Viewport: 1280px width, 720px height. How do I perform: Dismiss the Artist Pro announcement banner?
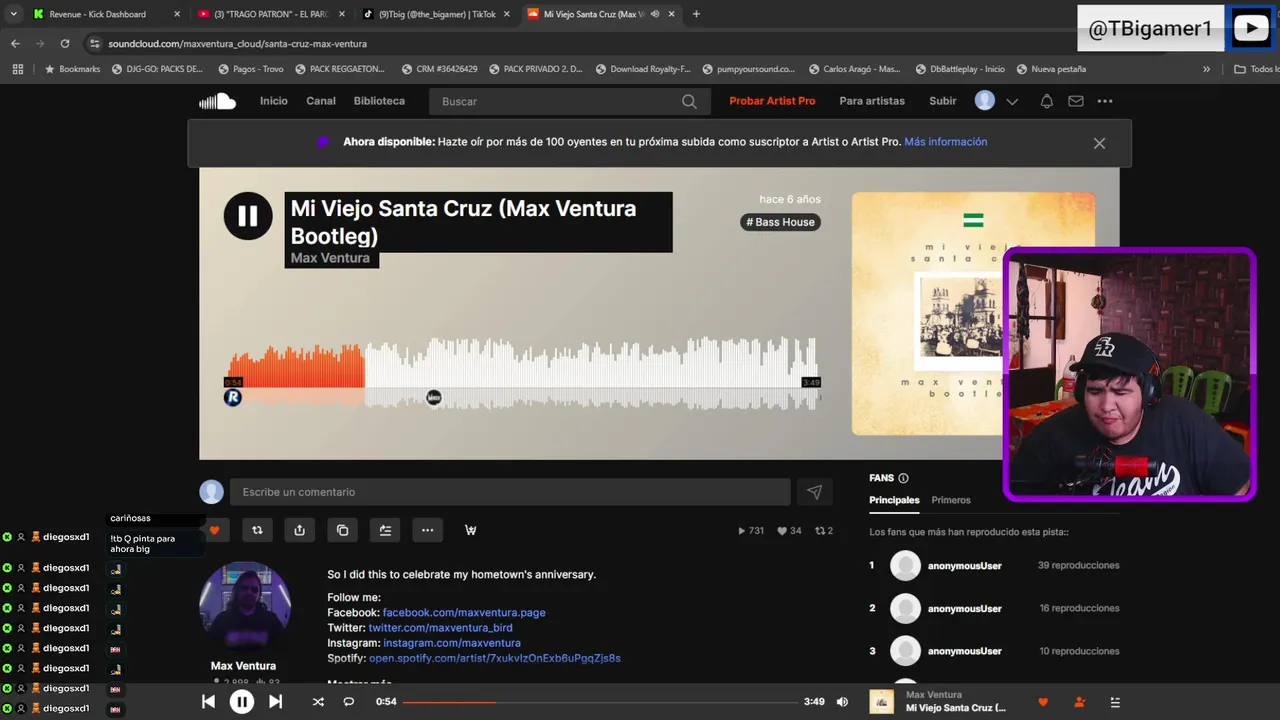[1099, 143]
